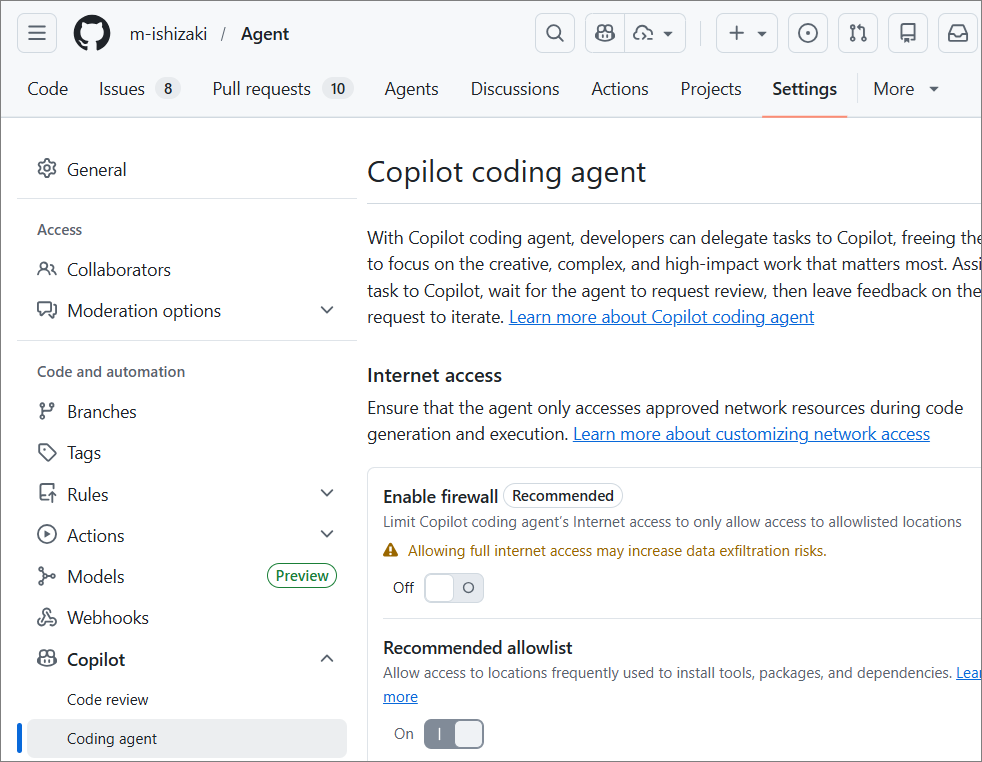
Task: Click the Tags label icon
Action: pos(47,452)
